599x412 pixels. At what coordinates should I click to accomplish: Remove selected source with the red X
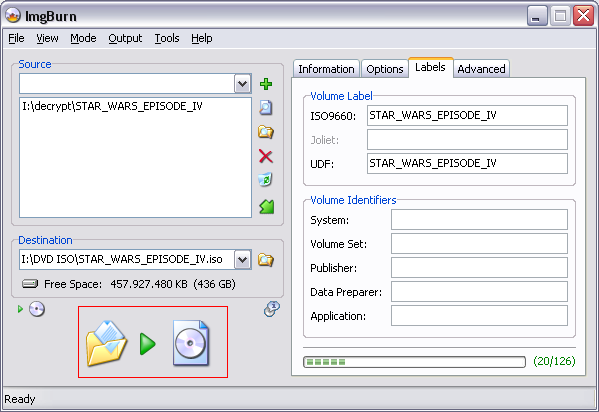coord(266,156)
